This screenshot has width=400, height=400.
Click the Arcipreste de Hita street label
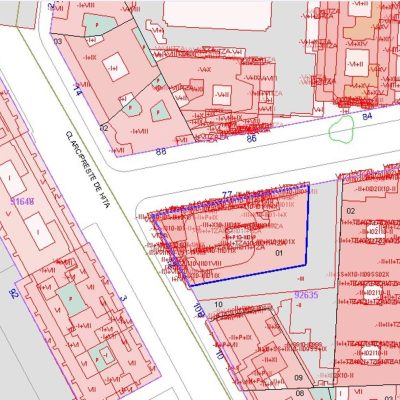point(88,170)
